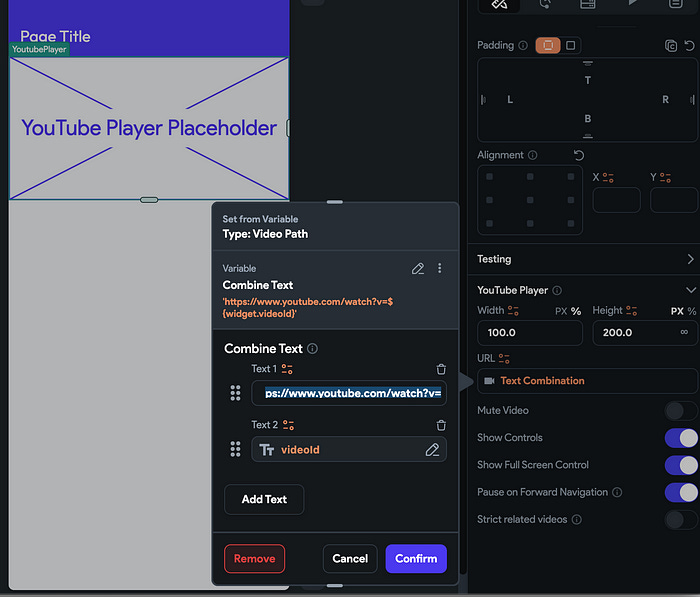Viewport: 700px width, 597px height.
Task: Click the variable icon next to Text 1
Action: click(287, 369)
